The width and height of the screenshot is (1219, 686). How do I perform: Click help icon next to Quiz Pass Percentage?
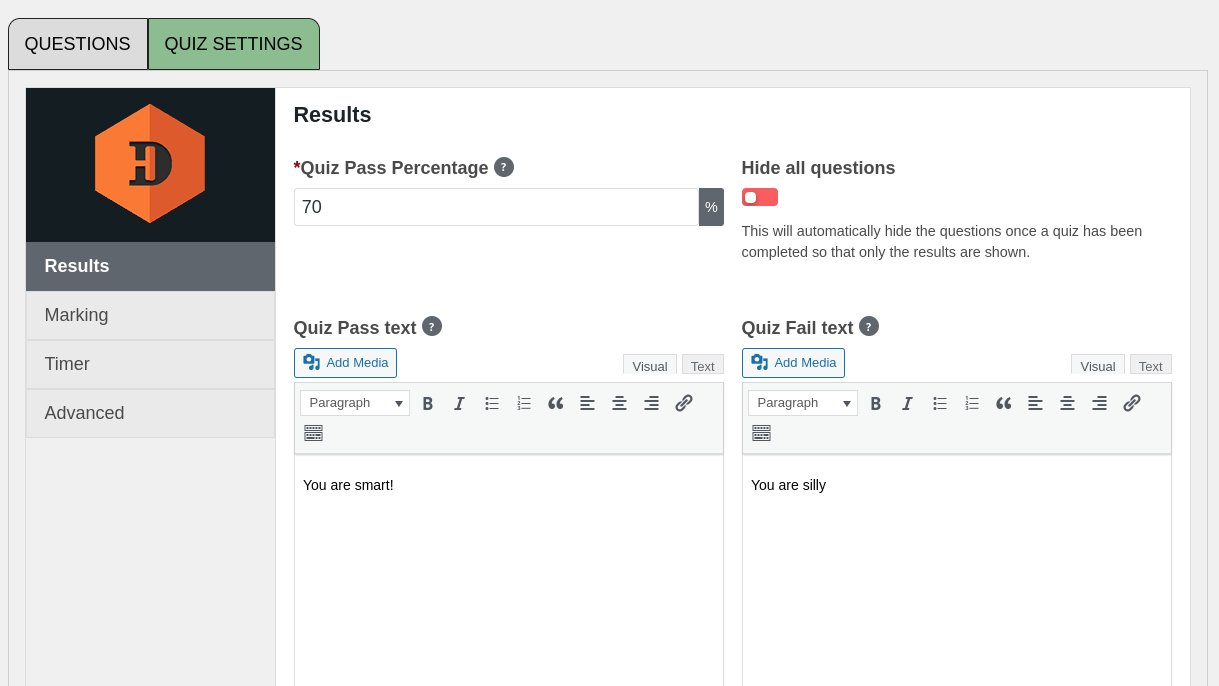click(504, 167)
